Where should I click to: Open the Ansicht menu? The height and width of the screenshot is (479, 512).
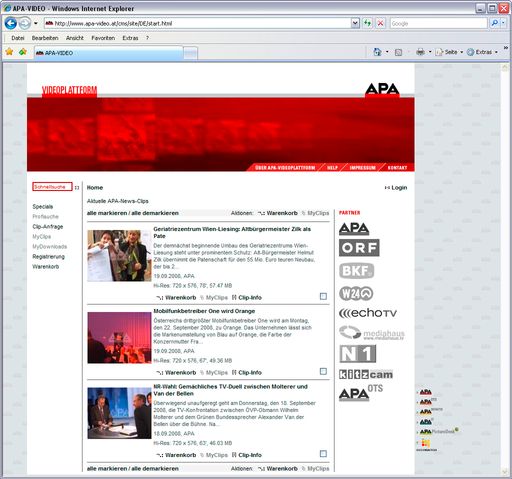75,38
